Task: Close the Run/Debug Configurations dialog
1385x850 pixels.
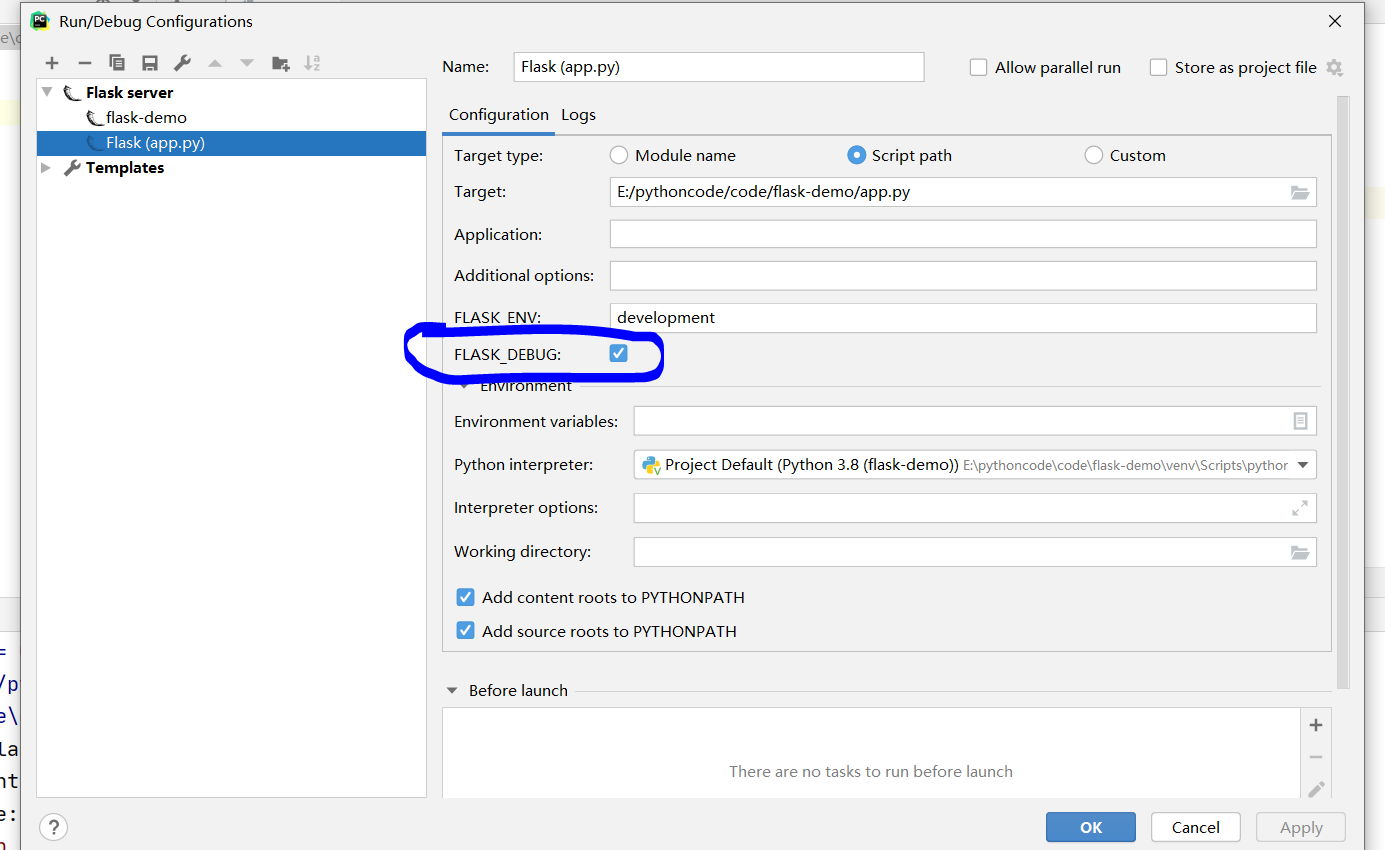Action: [1334, 21]
